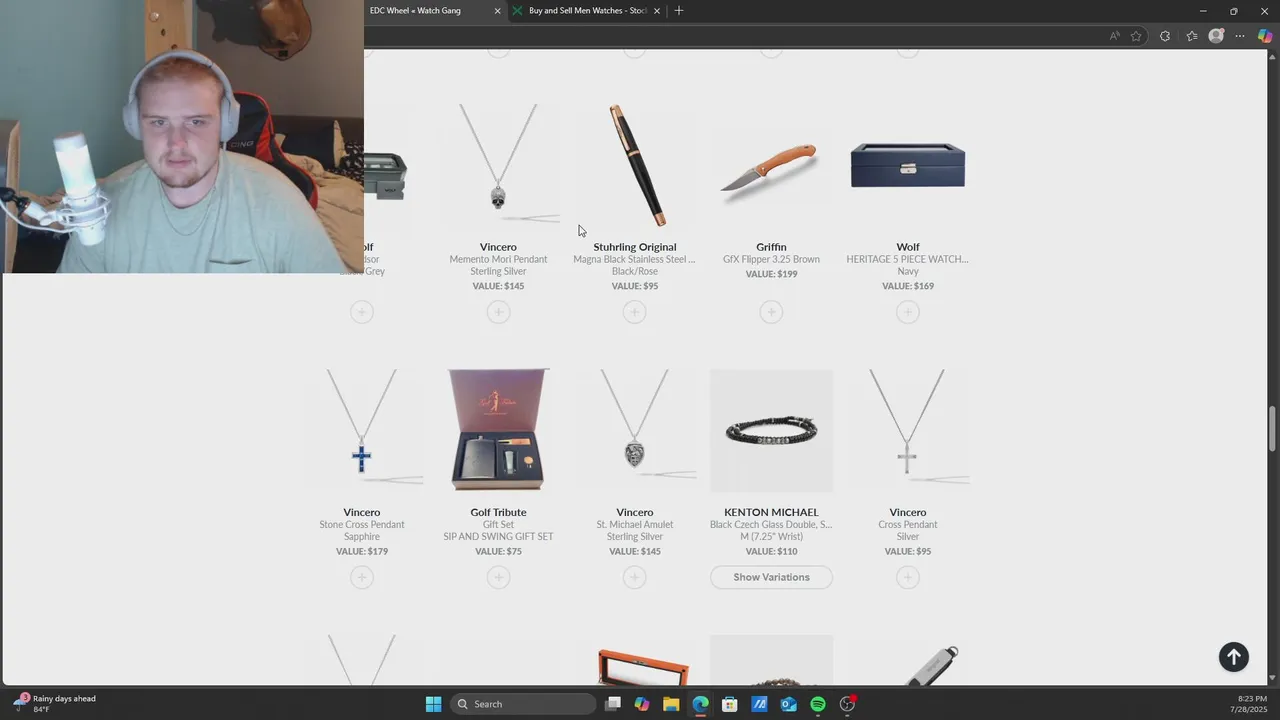The width and height of the screenshot is (1280, 720).
Task: Open browser Extensions puzzle icon
Action: pyautogui.click(x=1165, y=36)
